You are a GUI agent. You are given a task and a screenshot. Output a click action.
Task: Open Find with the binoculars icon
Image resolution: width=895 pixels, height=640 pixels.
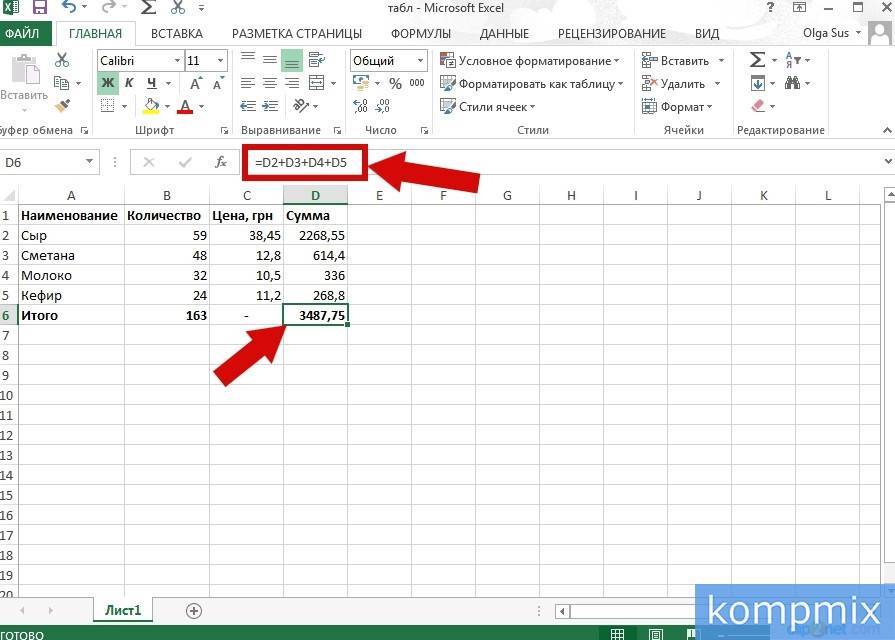pyautogui.click(x=794, y=83)
